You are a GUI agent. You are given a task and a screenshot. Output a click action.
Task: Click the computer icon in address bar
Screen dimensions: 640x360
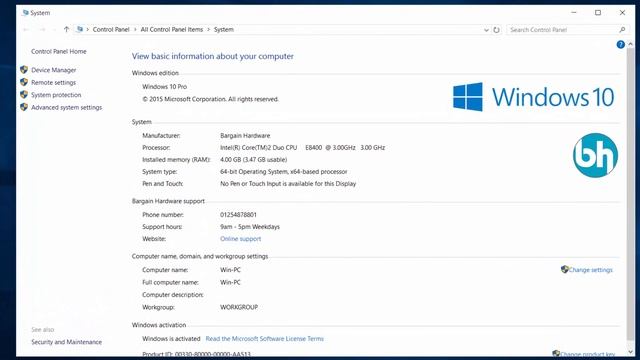(x=80, y=29)
